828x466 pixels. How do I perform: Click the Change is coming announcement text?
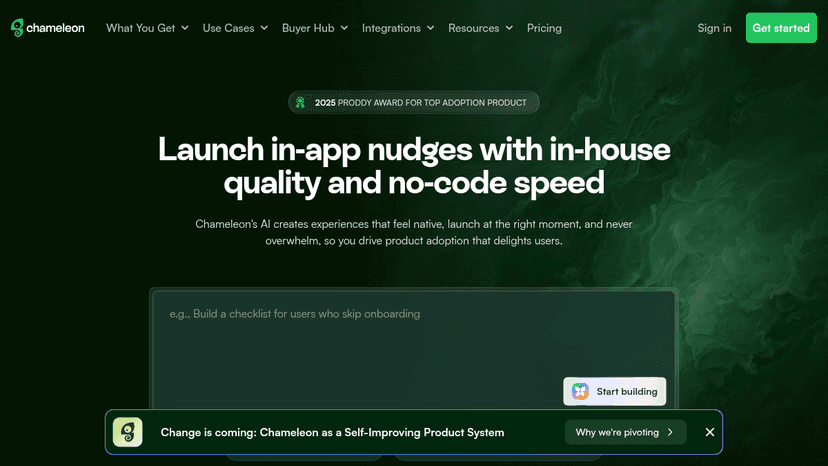pos(332,432)
